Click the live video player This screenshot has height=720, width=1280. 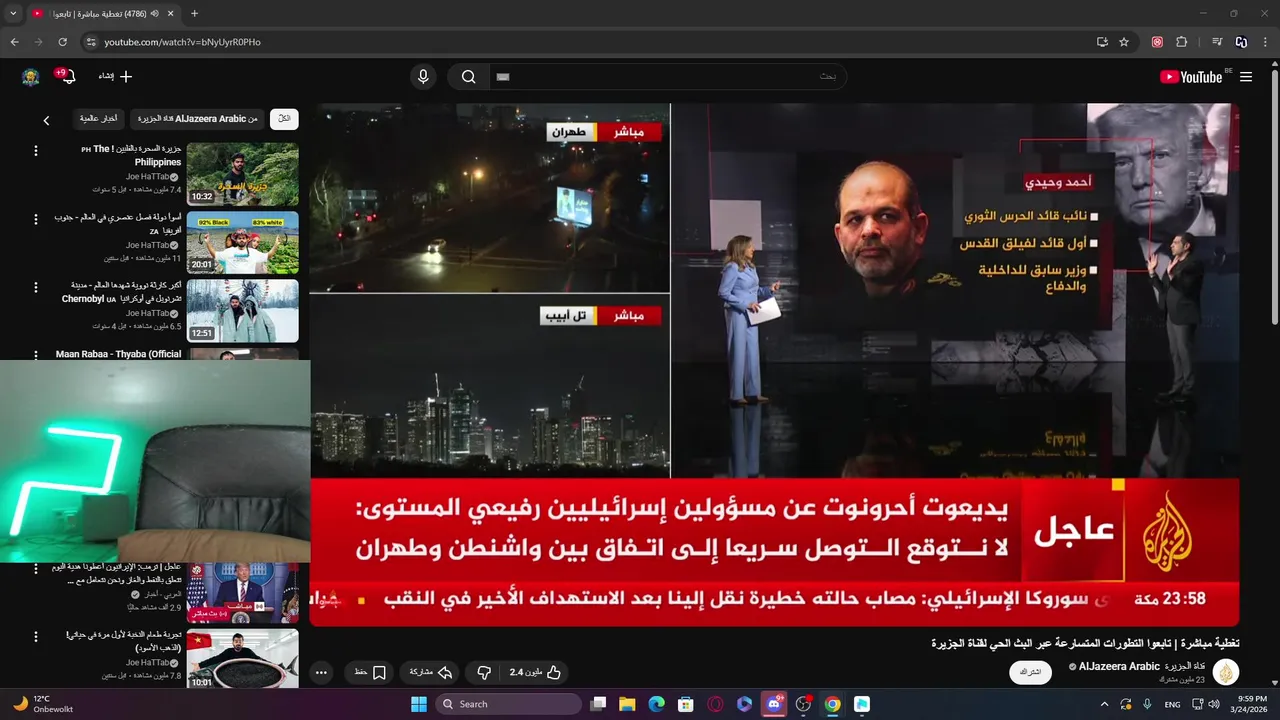[x=774, y=364]
